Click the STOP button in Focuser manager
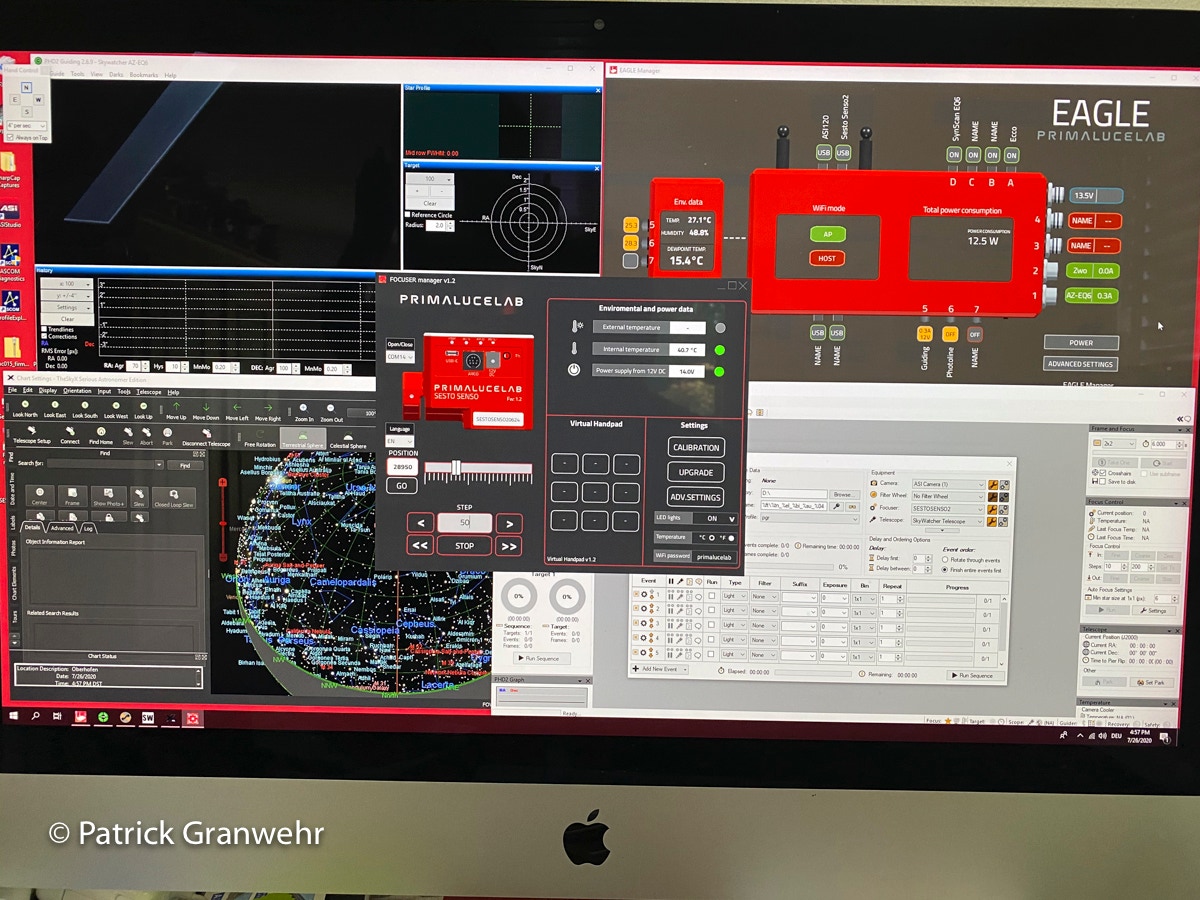 [464, 546]
